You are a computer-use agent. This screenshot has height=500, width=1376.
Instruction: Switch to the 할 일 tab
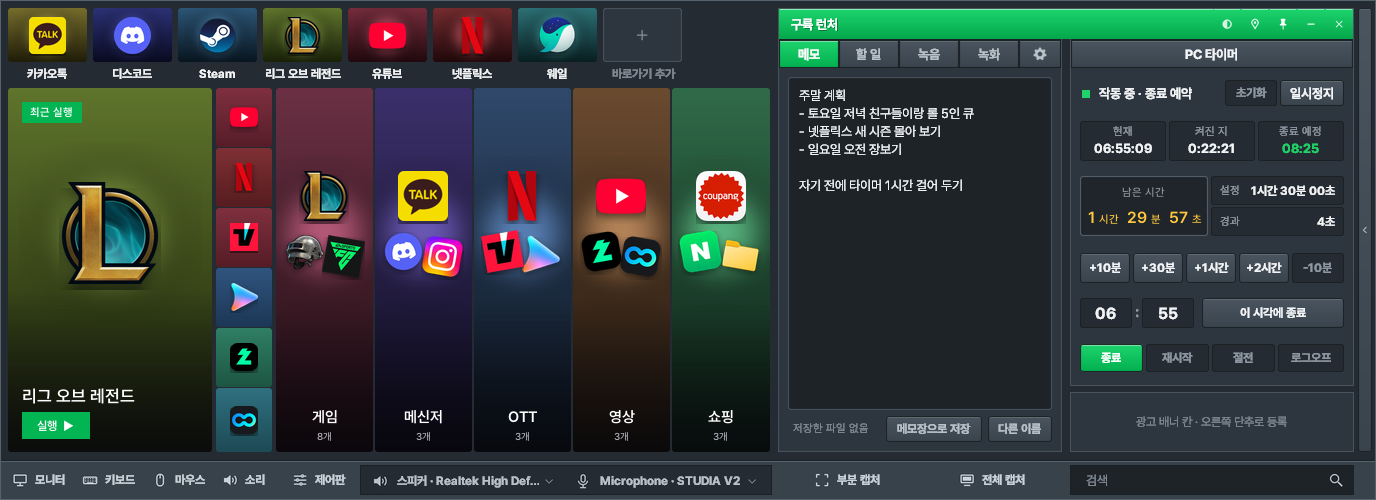click(x=869, y=54)
